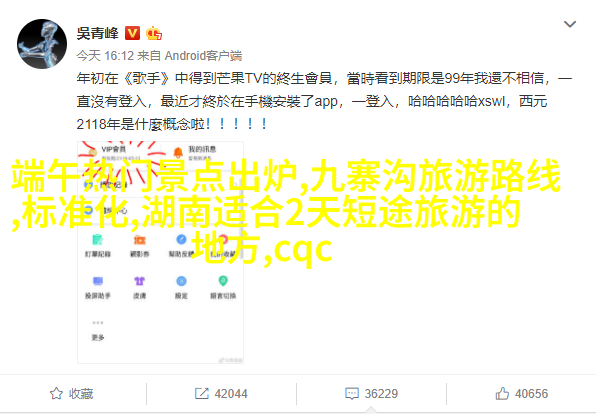596x414 pixels.
Task: Click the 40656 likes count
Action: click(531, 393)
